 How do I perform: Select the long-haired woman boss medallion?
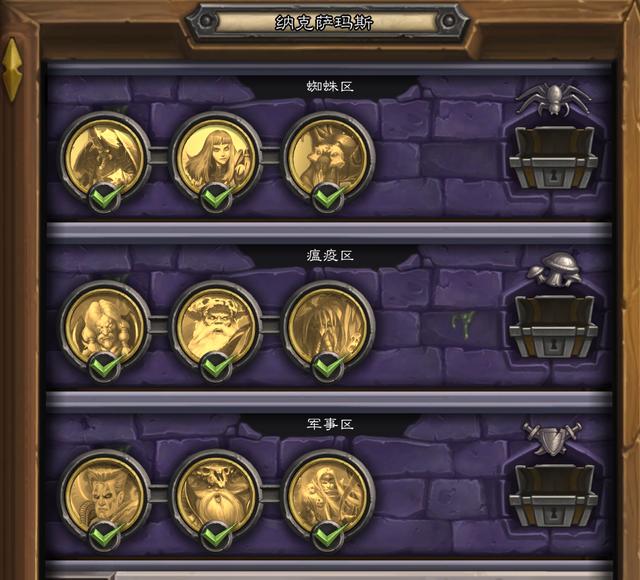[x=216, y=157]
